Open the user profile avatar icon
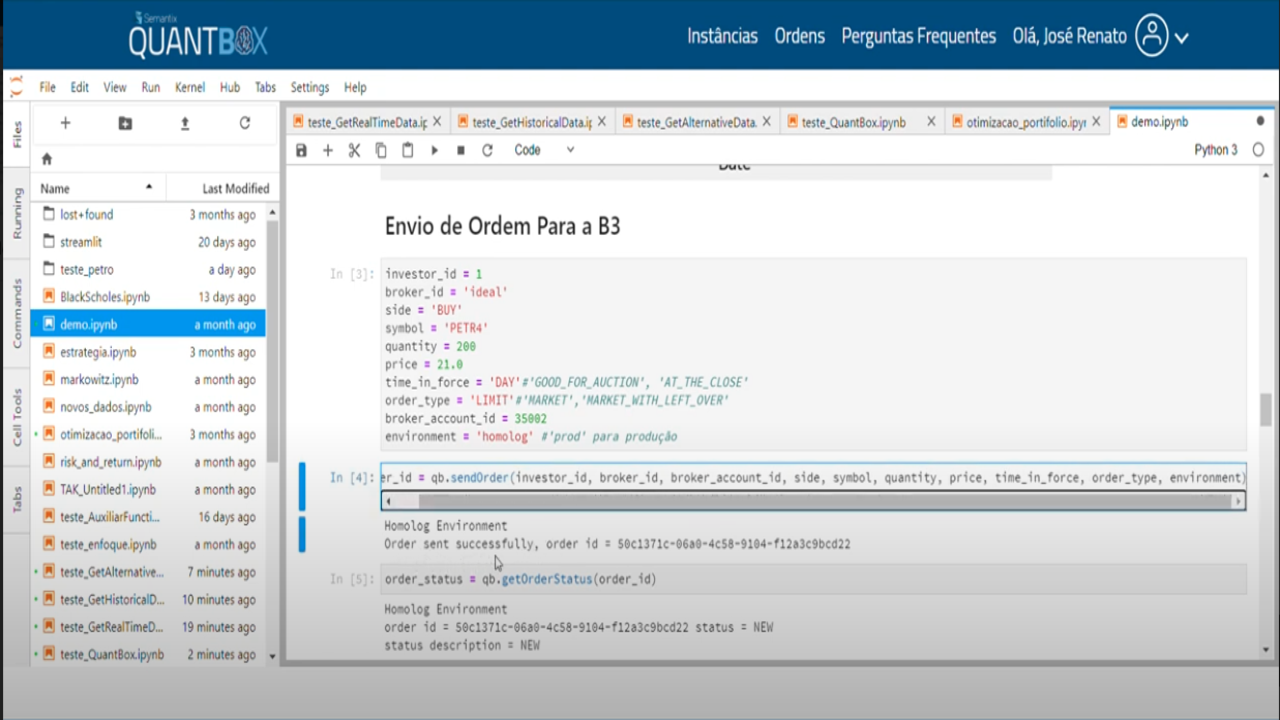Viewport: 1280px width, 720px height. click(x=1153, y=36)
